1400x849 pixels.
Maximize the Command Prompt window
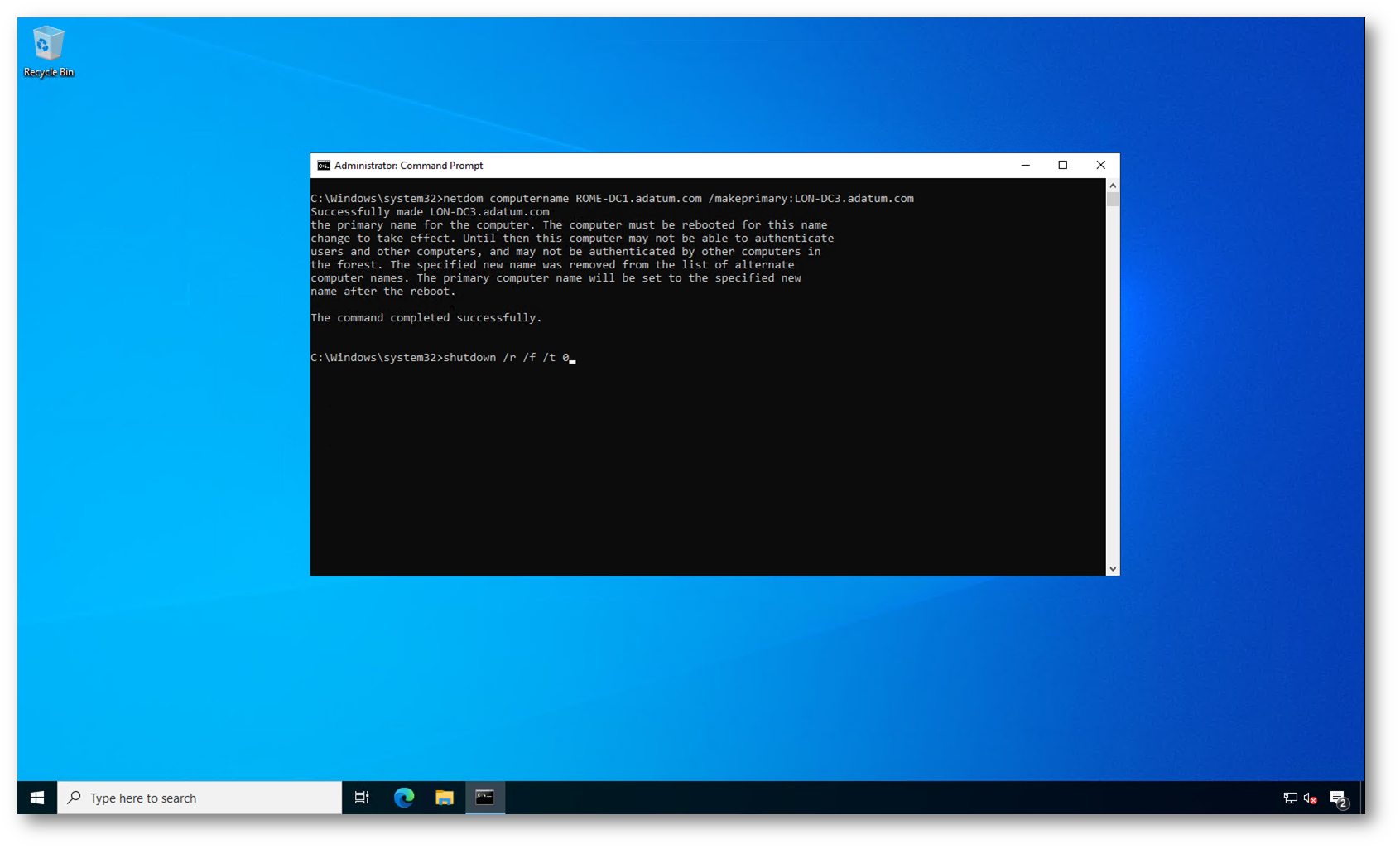pyautogui.click(x=1063, y=166)
